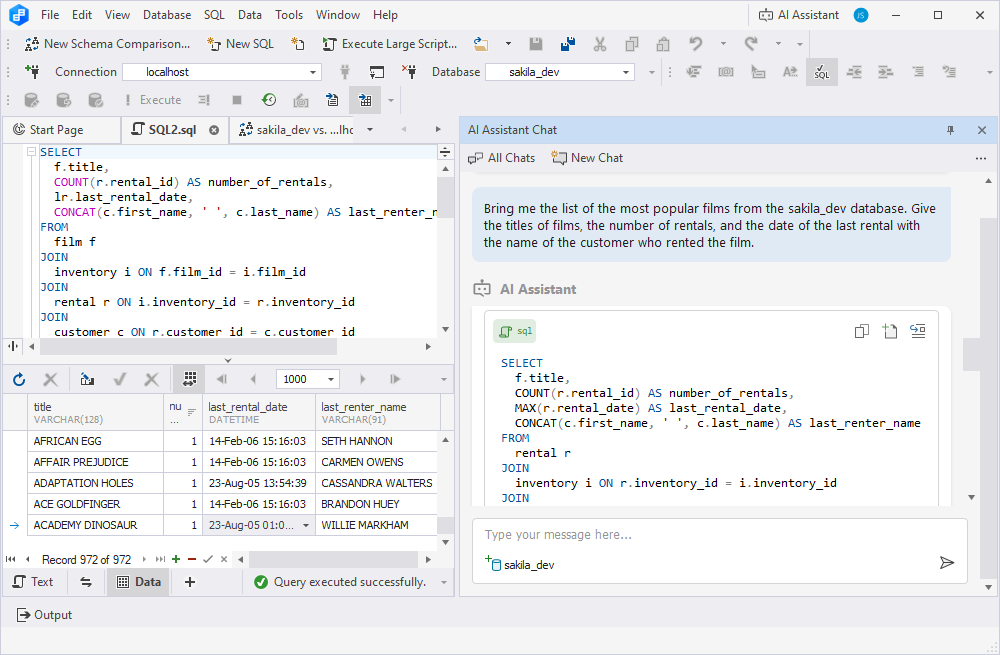Select the Execute Large Script tool
This screenshot has width=1000, height=655.
(389, 44)
